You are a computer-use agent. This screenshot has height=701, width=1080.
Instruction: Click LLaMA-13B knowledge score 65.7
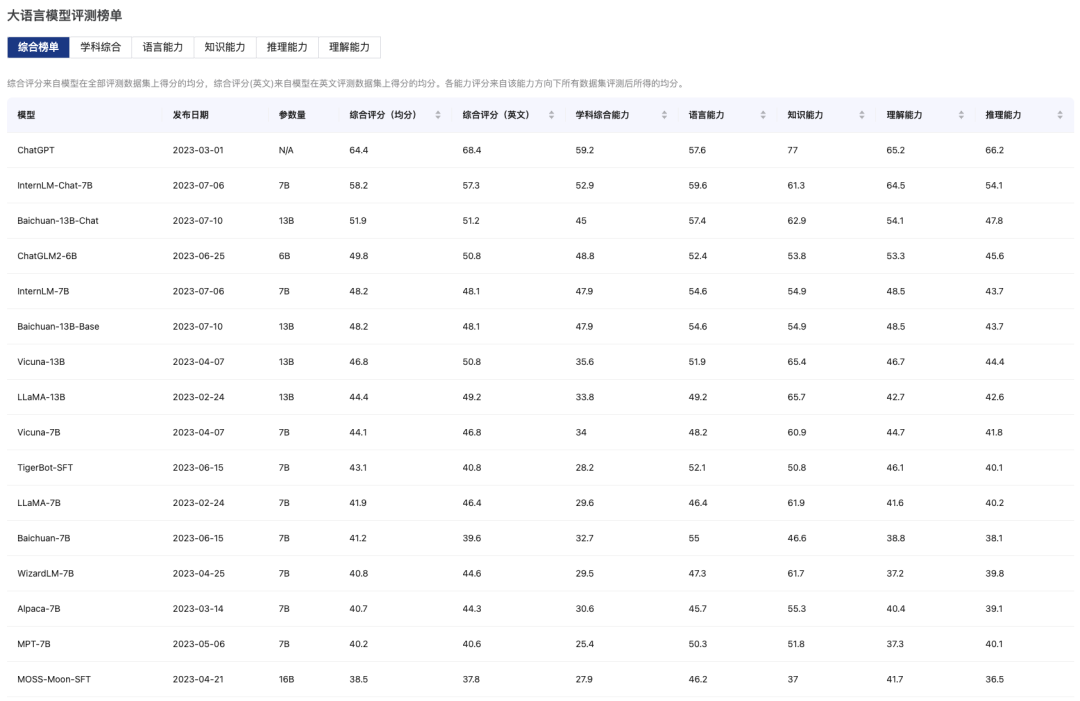(797, 397)
